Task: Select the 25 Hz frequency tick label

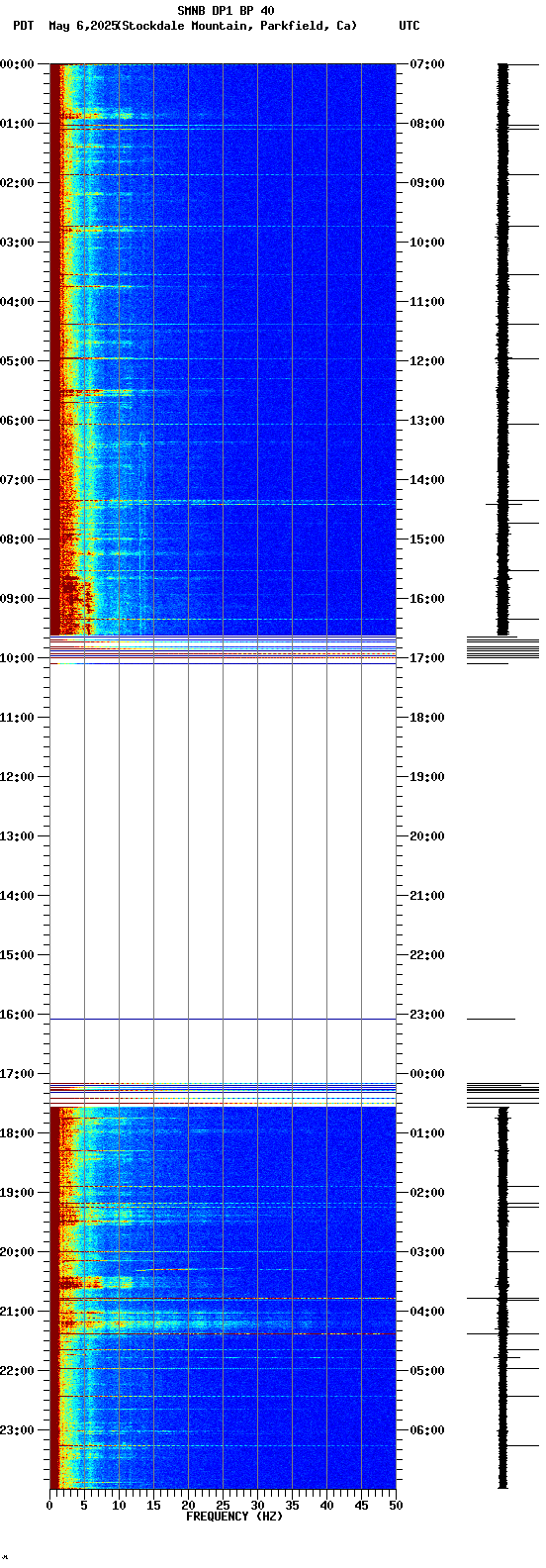Action: [223, 1506]
